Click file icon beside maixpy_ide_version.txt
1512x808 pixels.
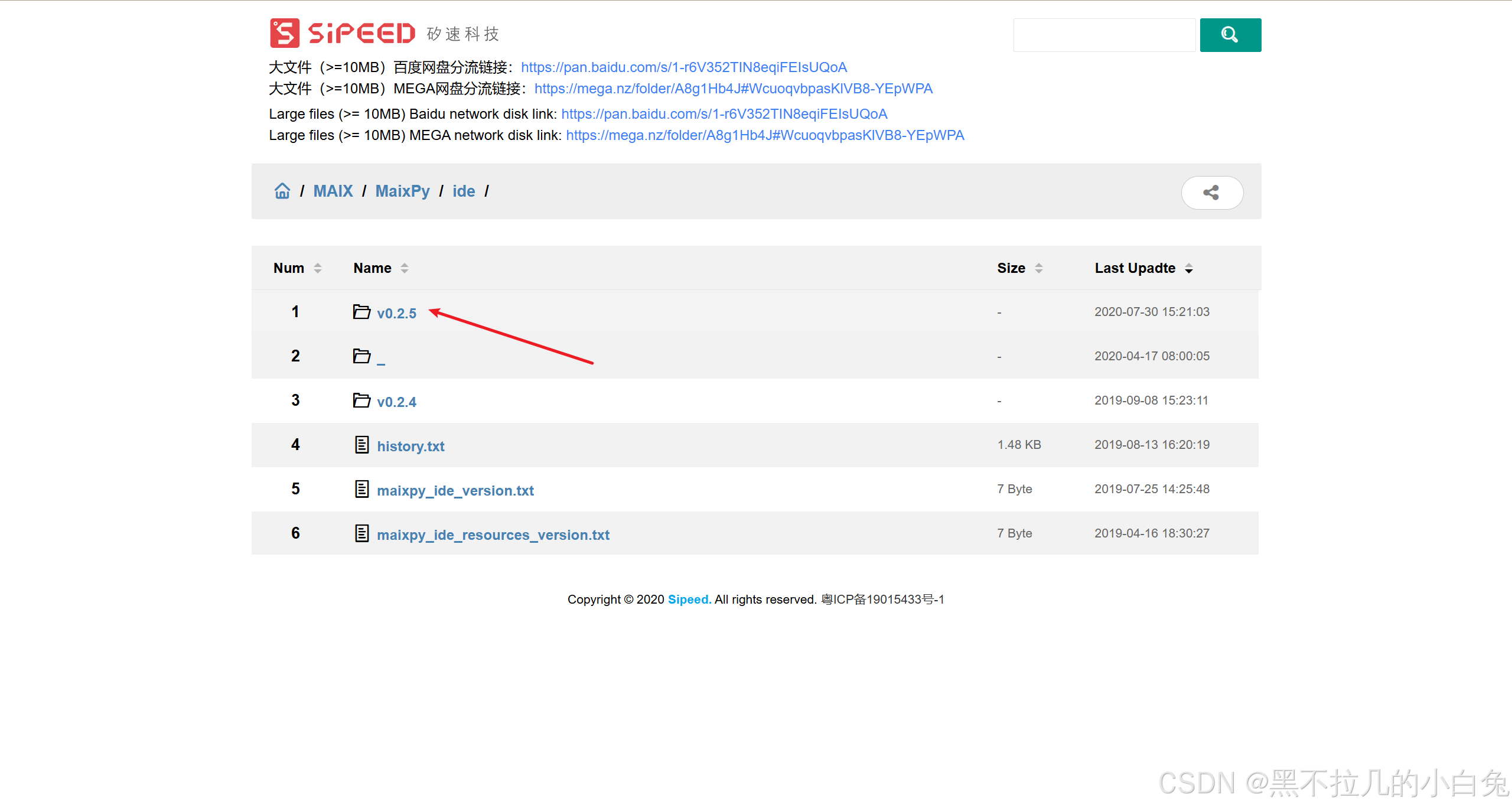(361, 489)
